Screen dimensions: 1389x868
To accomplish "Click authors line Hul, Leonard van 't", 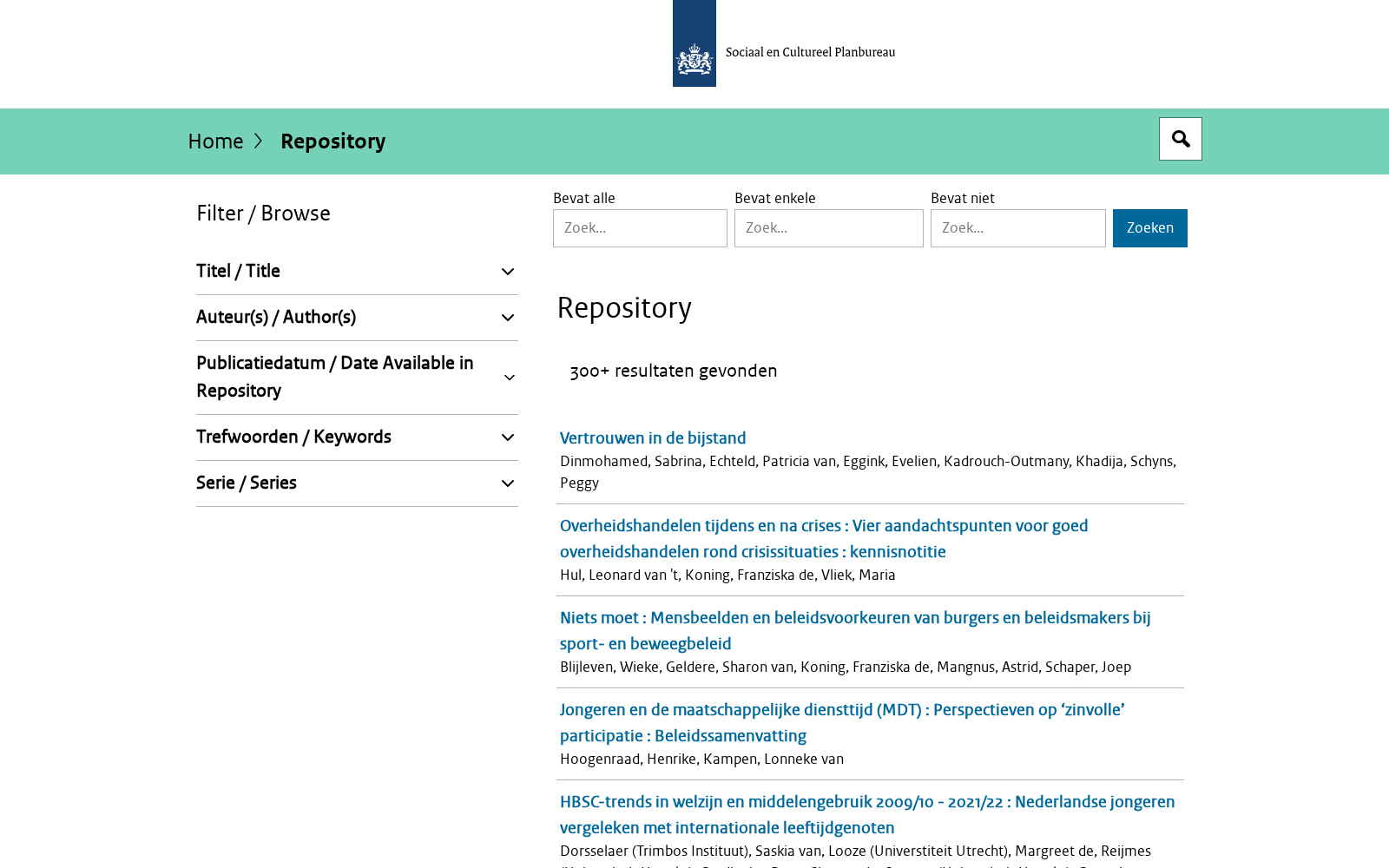I will pos(727,575).
